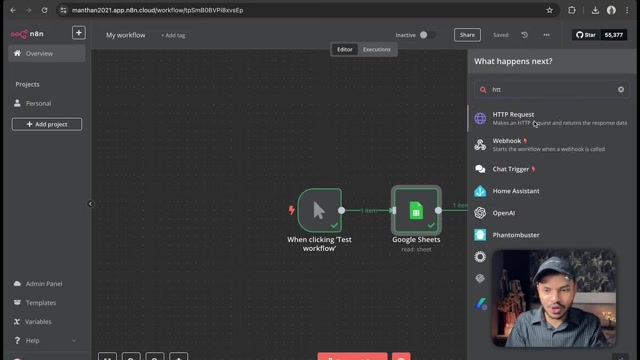640x360 pixels.
Task: Rename My workflow title
Action: click(x=126, y=35)
